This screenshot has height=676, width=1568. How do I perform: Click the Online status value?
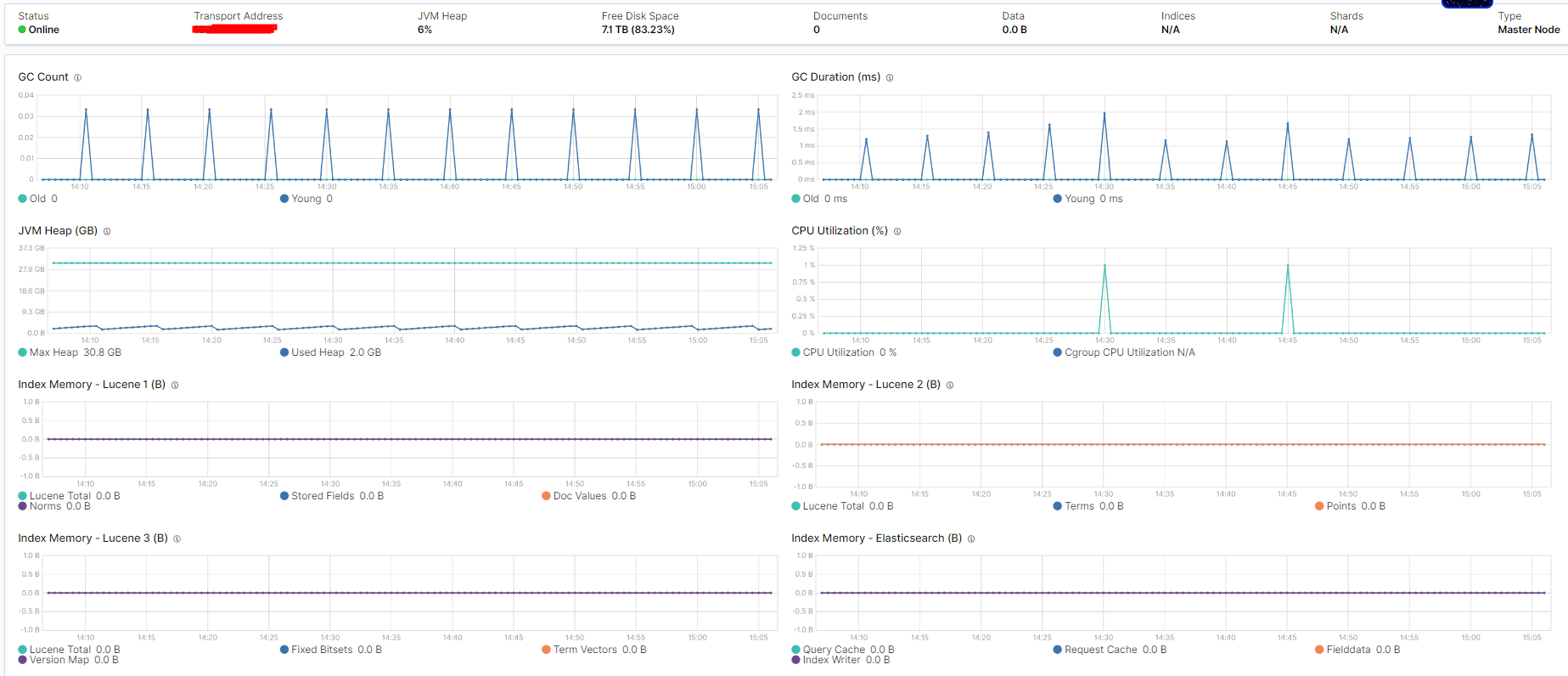click(x=39, y=30)
